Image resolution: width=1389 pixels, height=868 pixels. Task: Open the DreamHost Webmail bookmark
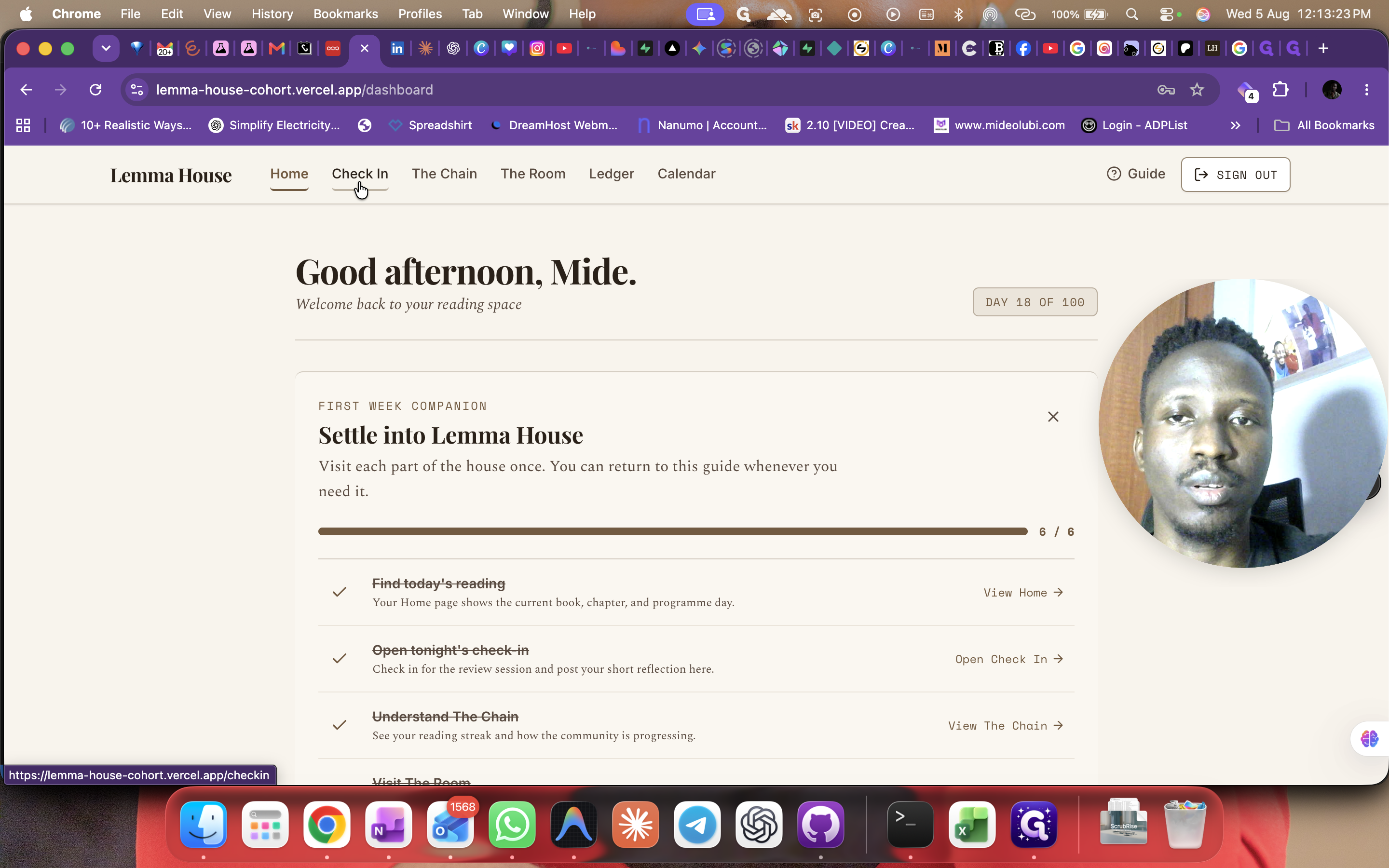coord(554,125)
